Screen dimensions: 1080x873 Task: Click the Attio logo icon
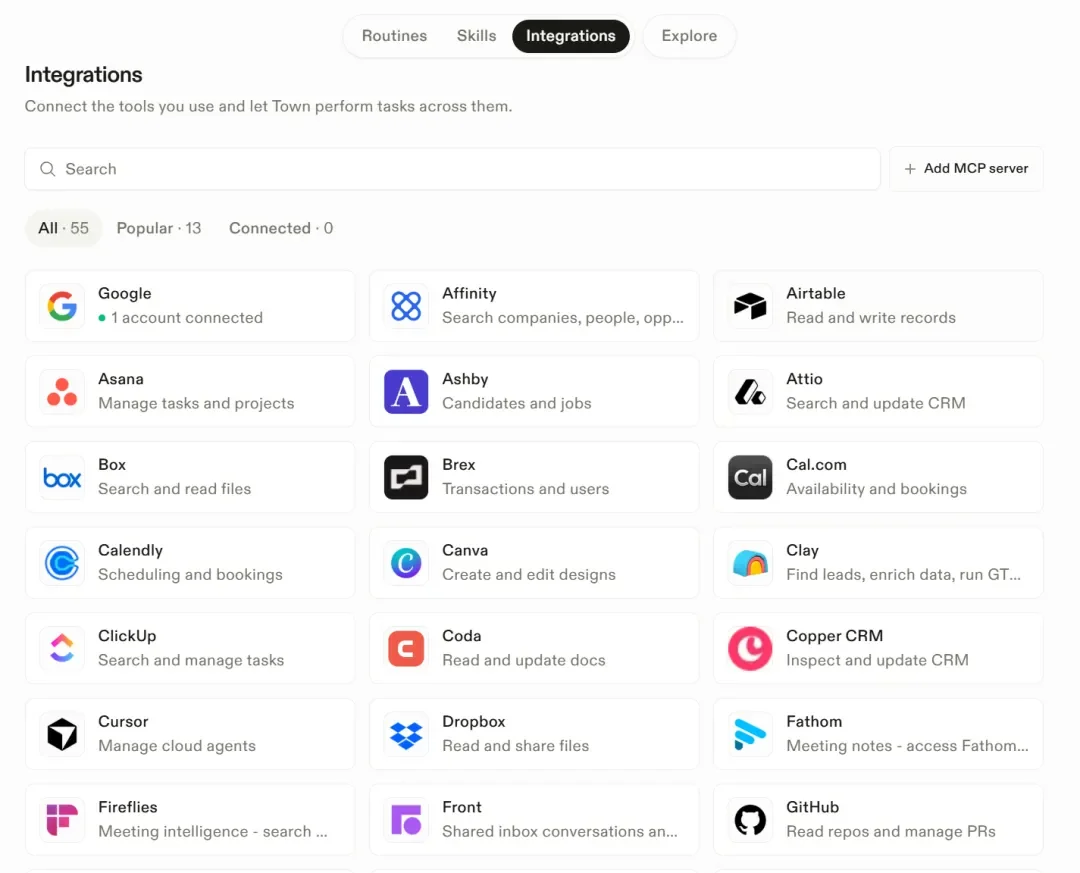[x=750, y=391]
